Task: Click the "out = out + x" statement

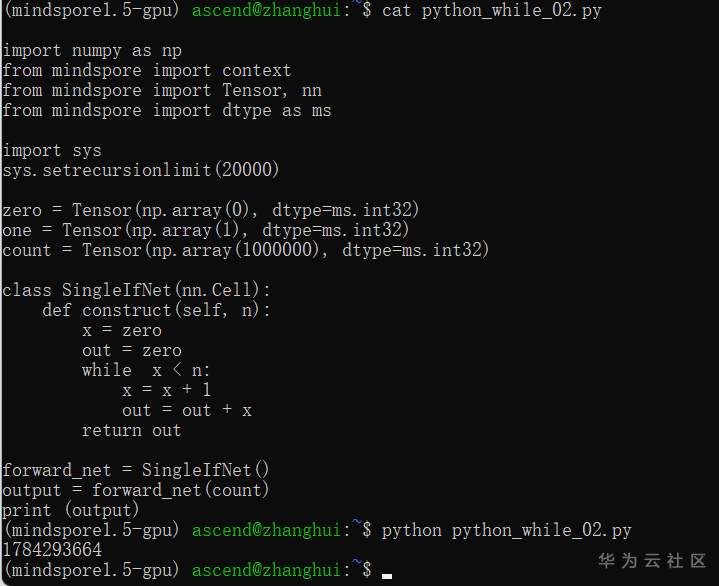Action: click(x=186, y=410)
